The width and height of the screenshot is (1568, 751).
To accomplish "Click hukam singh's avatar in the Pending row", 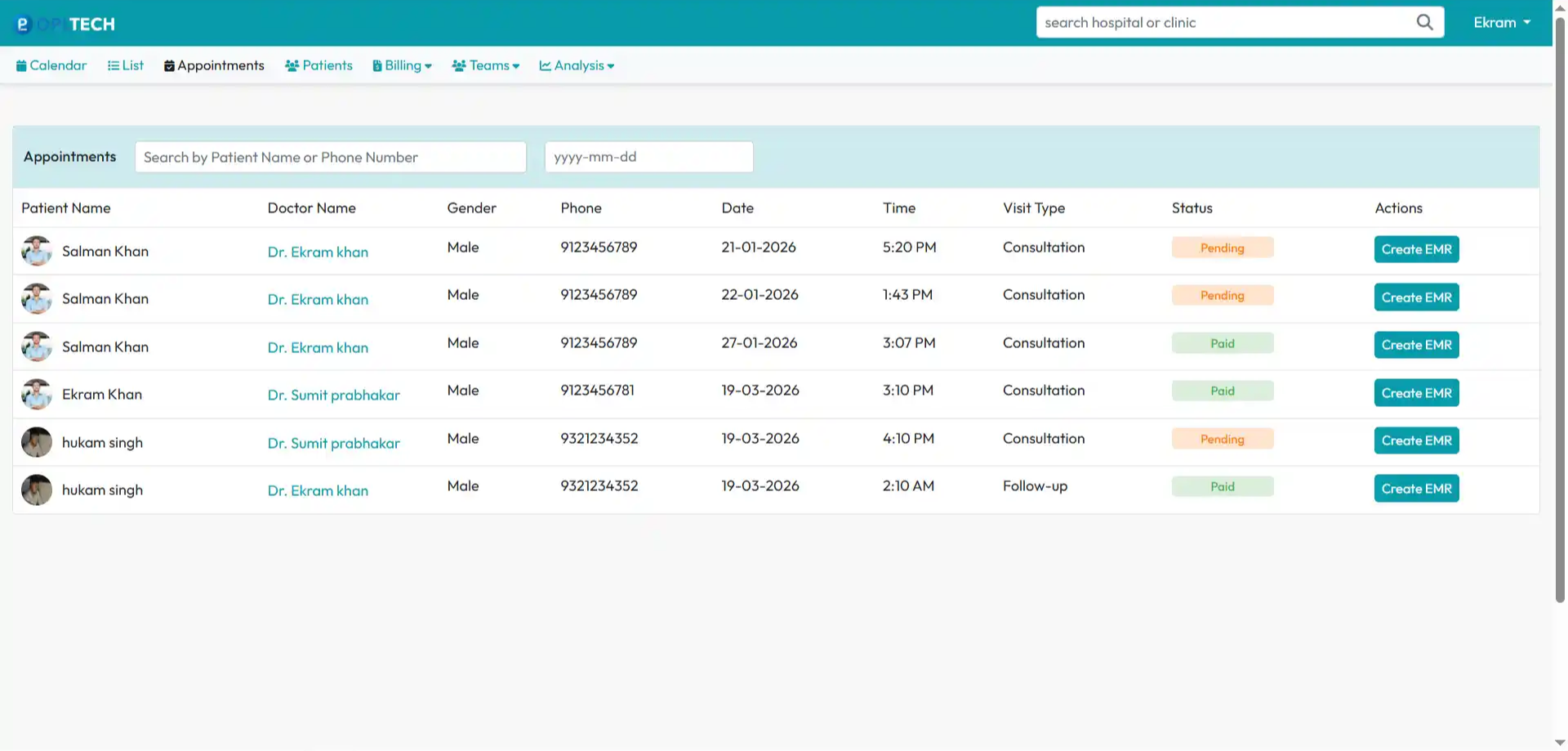I will coord(36,442).
